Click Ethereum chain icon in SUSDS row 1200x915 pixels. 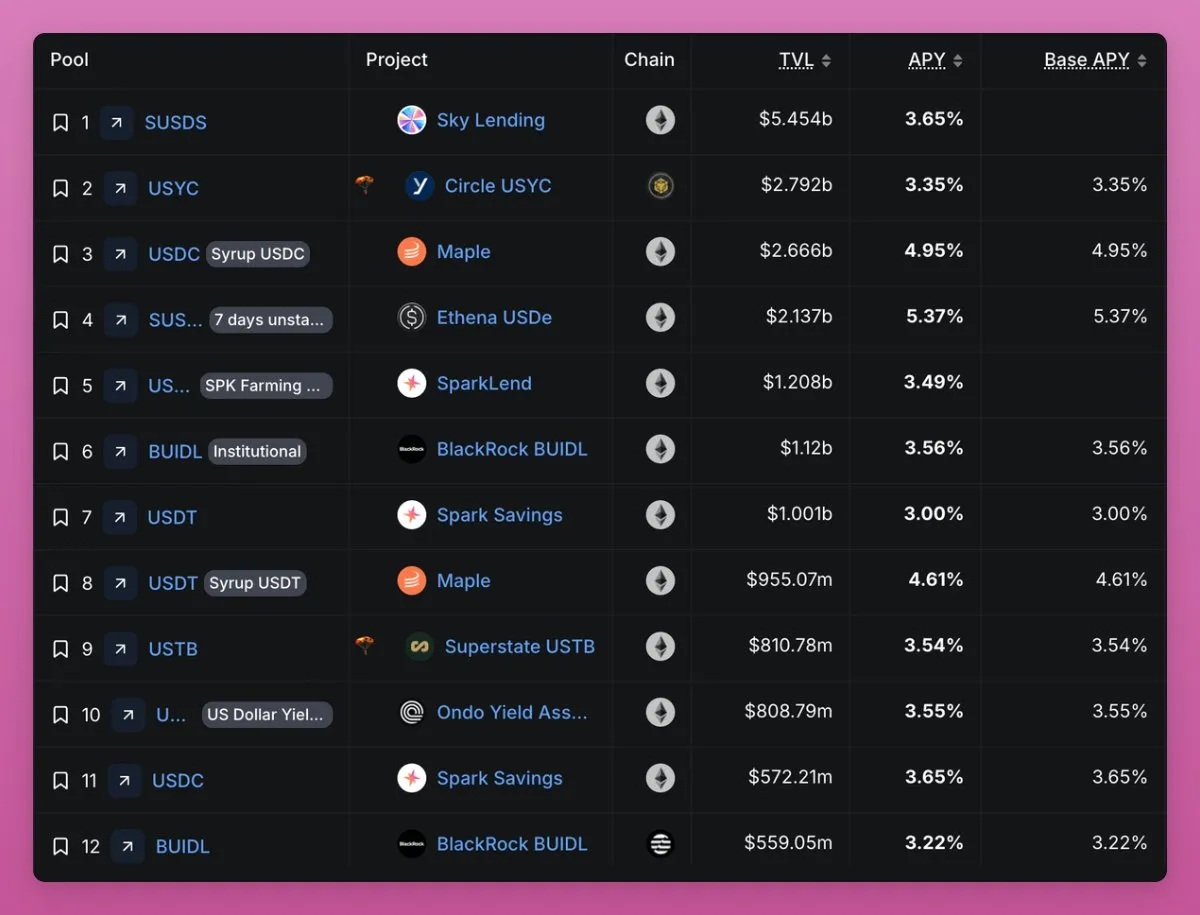(660, 121)
